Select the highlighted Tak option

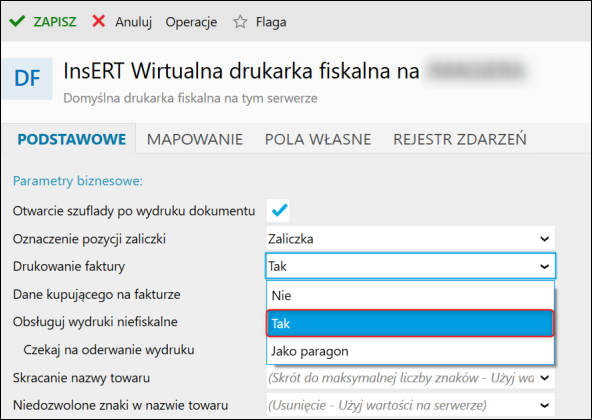click(x=410, y=323)
